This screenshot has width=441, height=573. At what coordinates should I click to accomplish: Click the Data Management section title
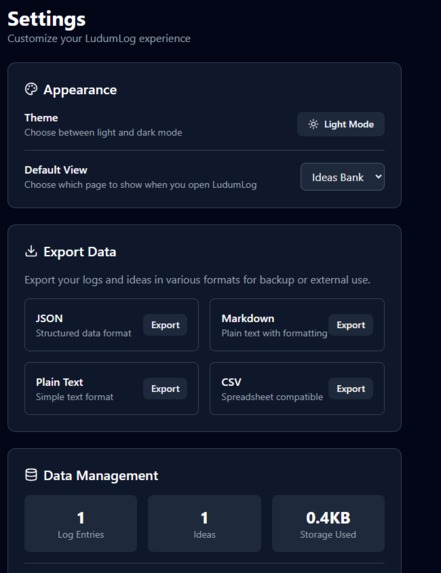click(x=101, y=475)
